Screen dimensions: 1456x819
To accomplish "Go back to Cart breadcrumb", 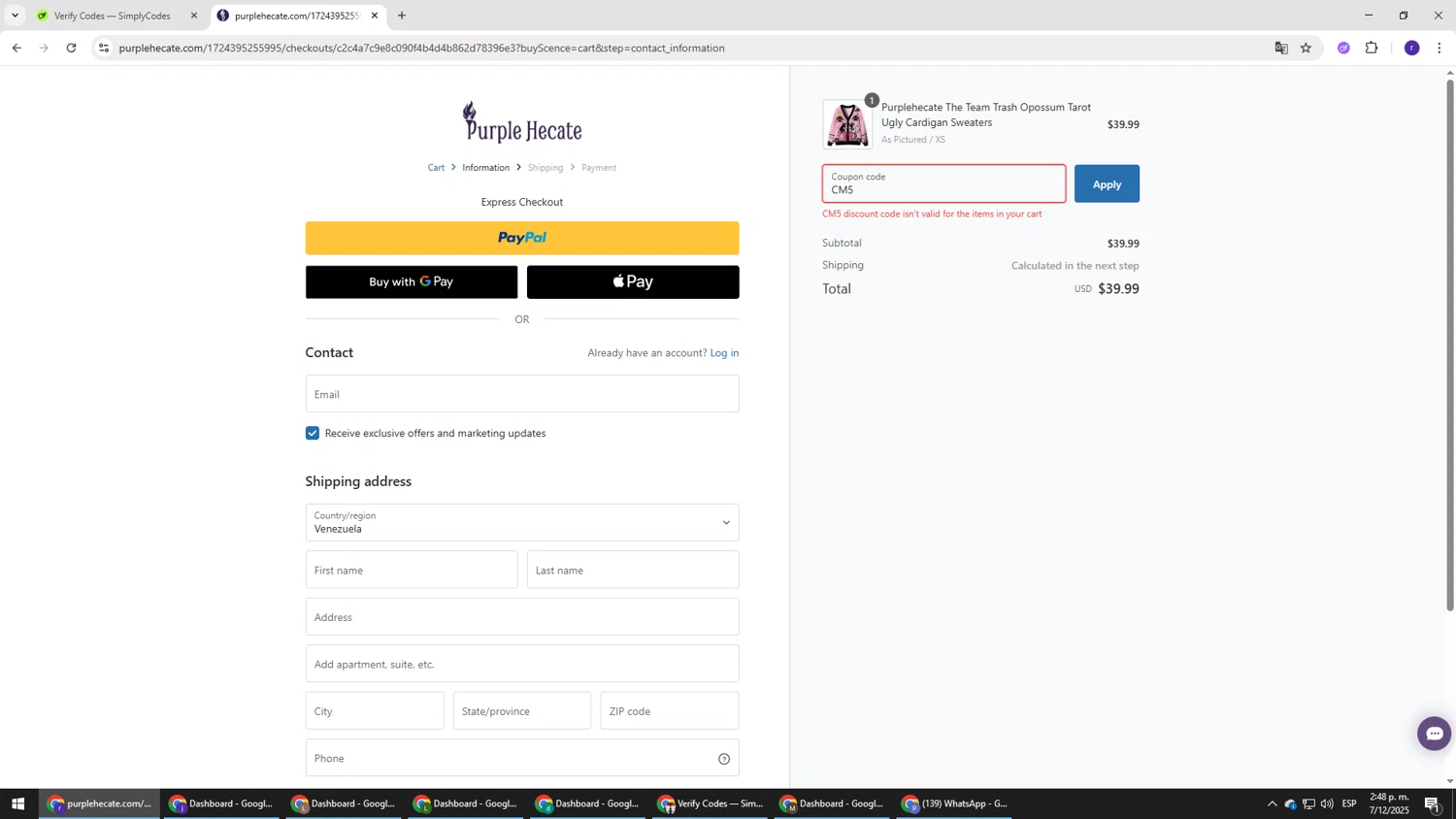I will click(x=436, y=168).
